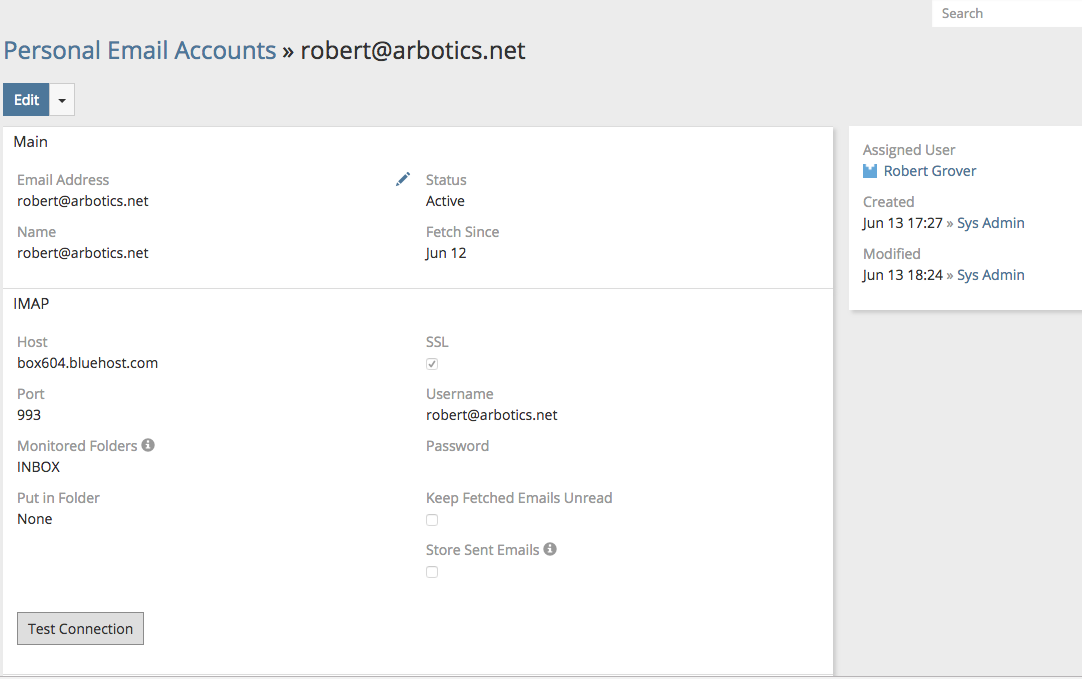The image size is (1082, 679).
Task: Click the info icon next to Store Sent Emails
Action: (x=550, y=549)
